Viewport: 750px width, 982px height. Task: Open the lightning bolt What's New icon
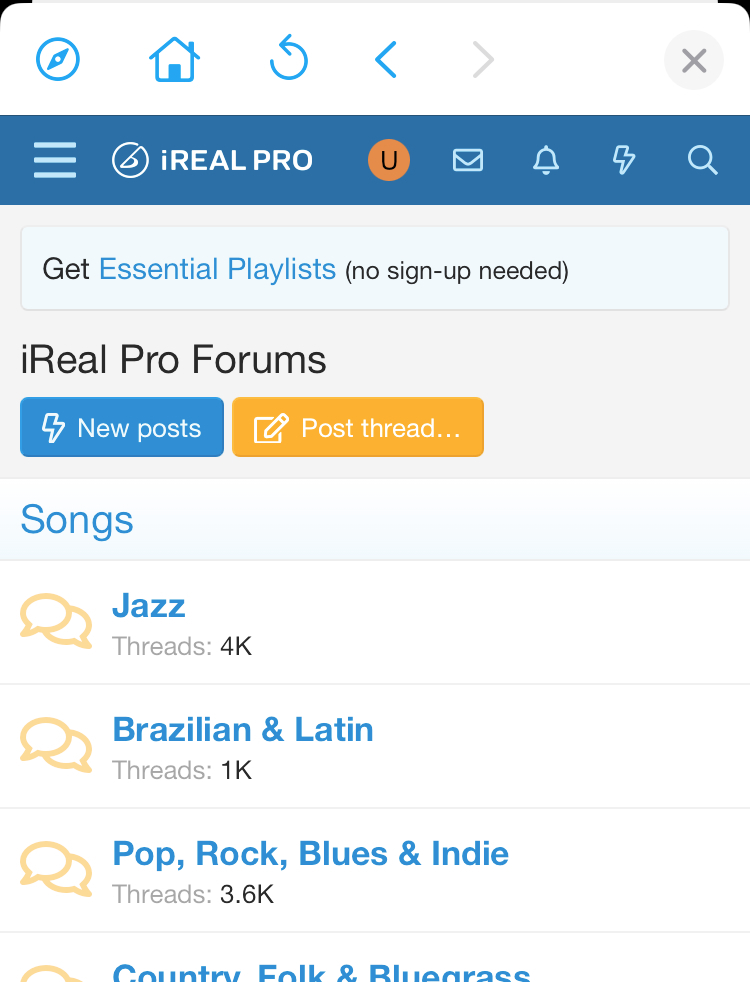point(624,160)
